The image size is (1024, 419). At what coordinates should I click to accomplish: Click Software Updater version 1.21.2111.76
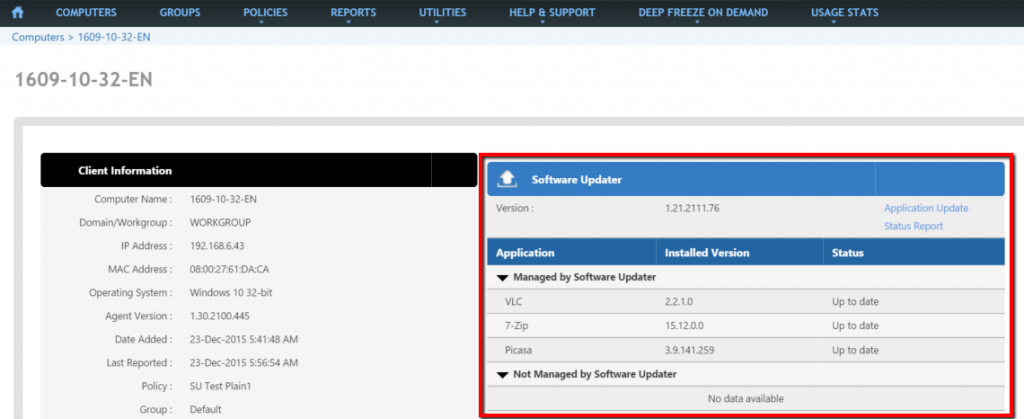click(x=692, y=208)
